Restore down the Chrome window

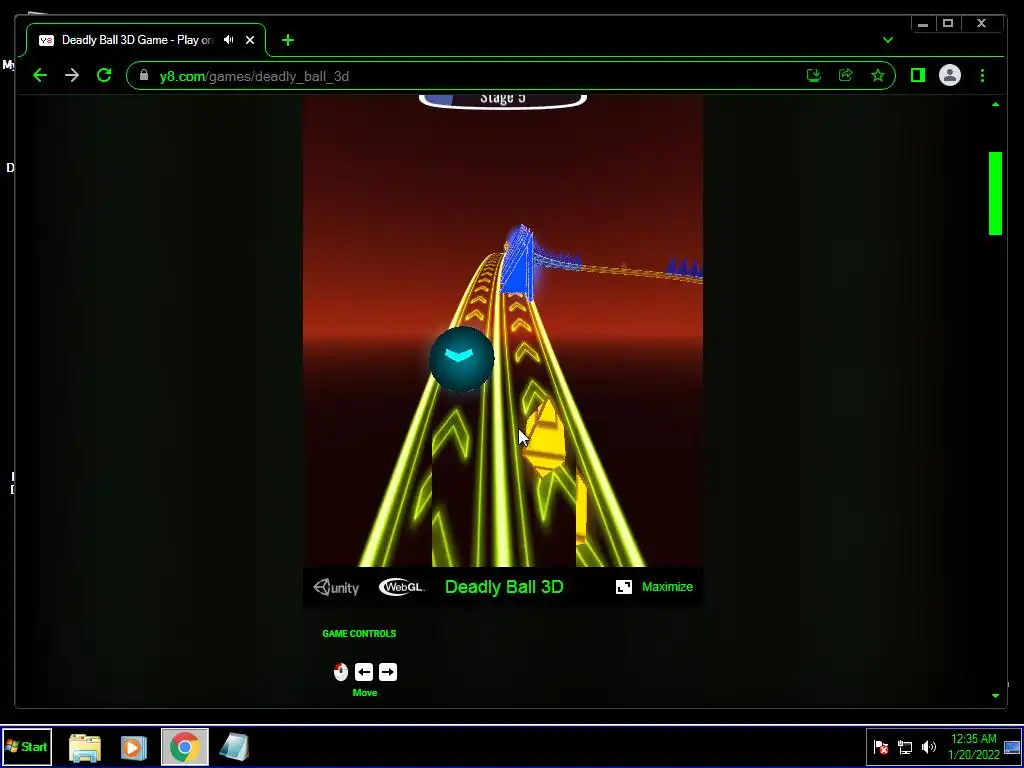pos(948,24)
